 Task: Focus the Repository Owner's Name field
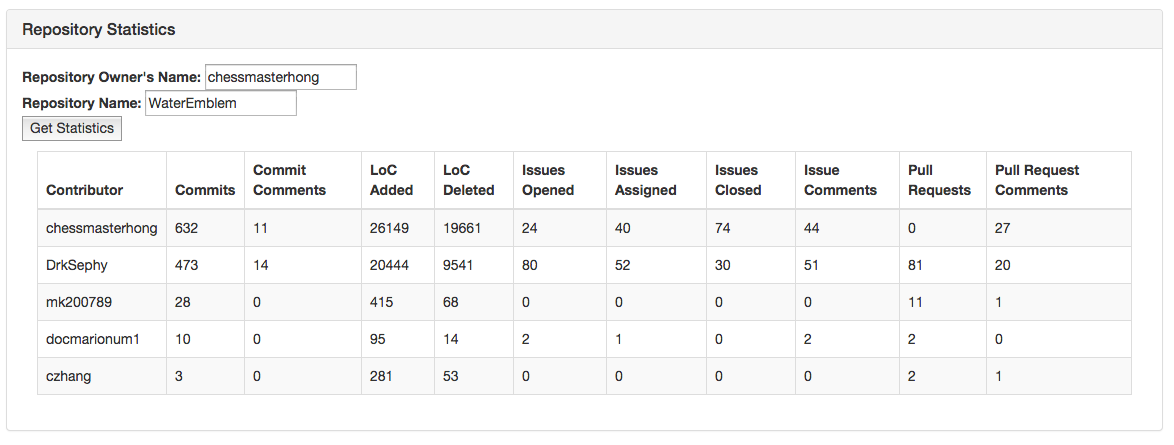point(281,77)
